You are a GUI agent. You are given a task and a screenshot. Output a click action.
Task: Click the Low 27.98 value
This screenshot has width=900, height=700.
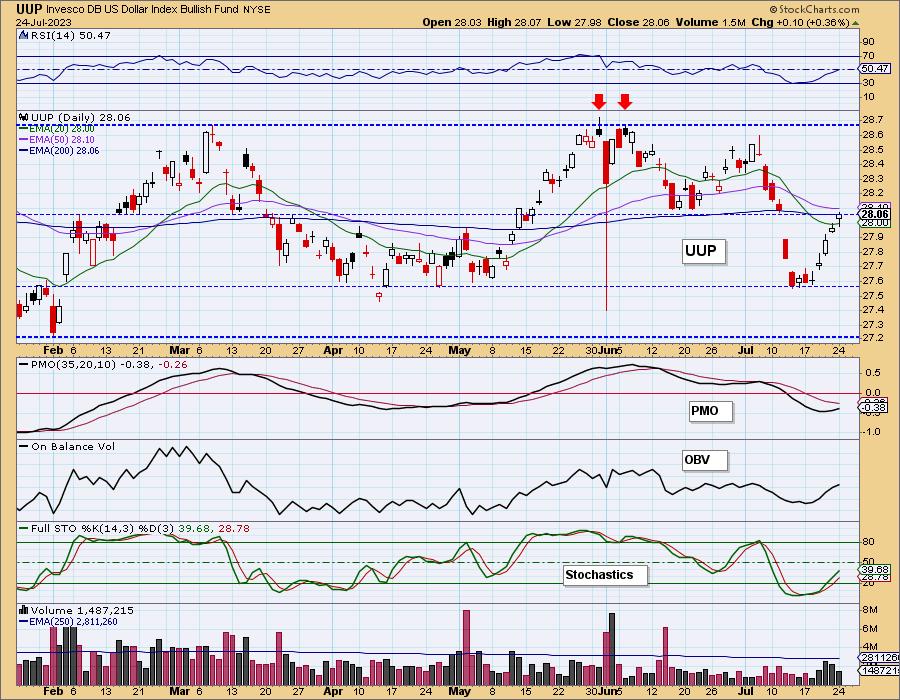click(x=574, y=22)
